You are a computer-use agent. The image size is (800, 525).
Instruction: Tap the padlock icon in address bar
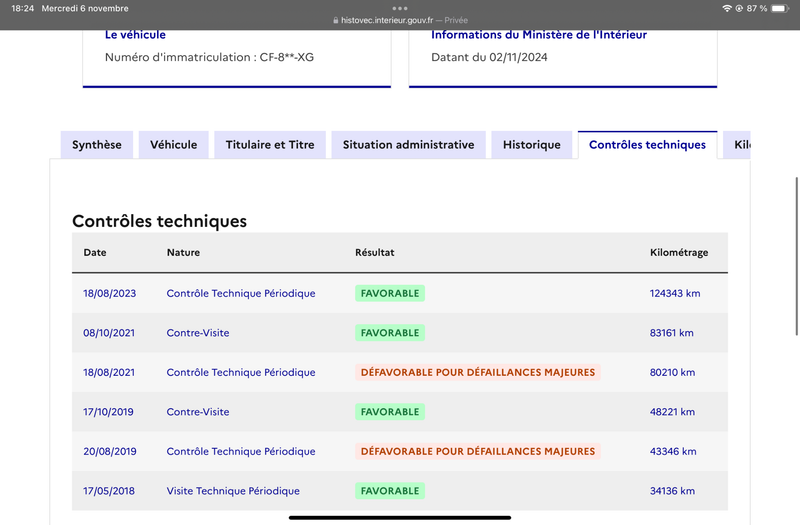coord(335,20)
